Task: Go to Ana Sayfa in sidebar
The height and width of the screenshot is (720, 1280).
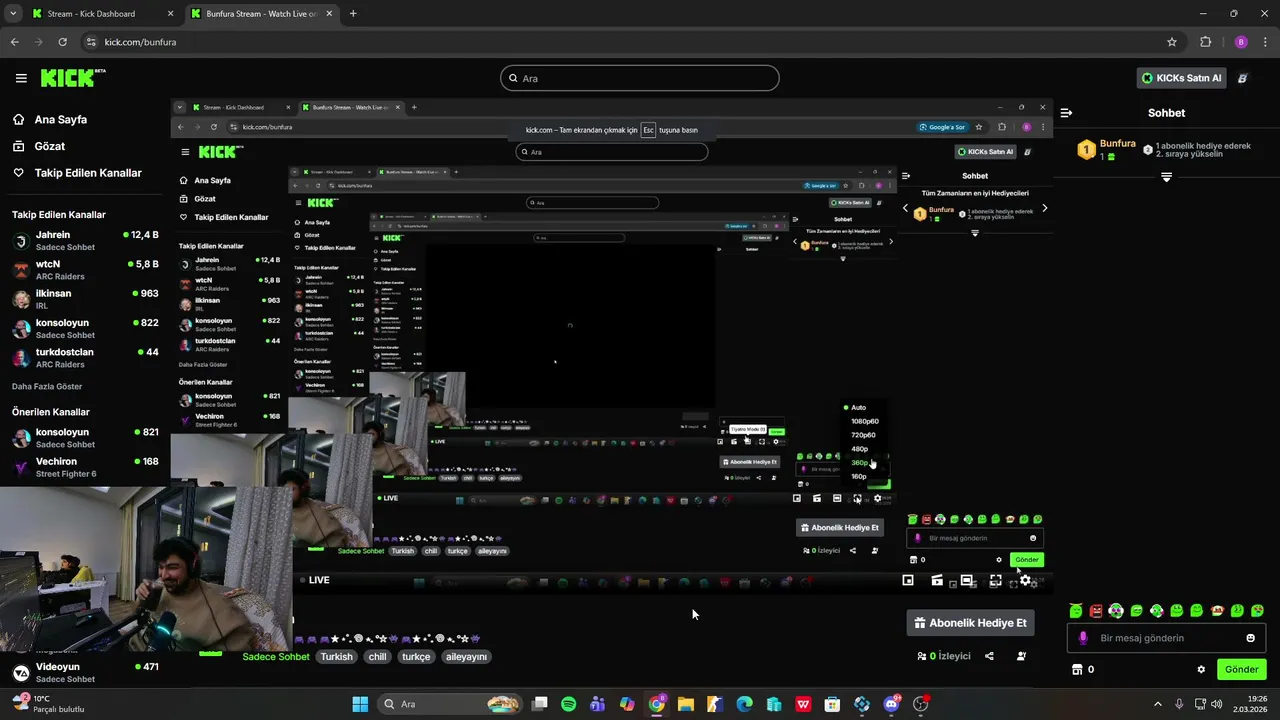Action: 61,119
